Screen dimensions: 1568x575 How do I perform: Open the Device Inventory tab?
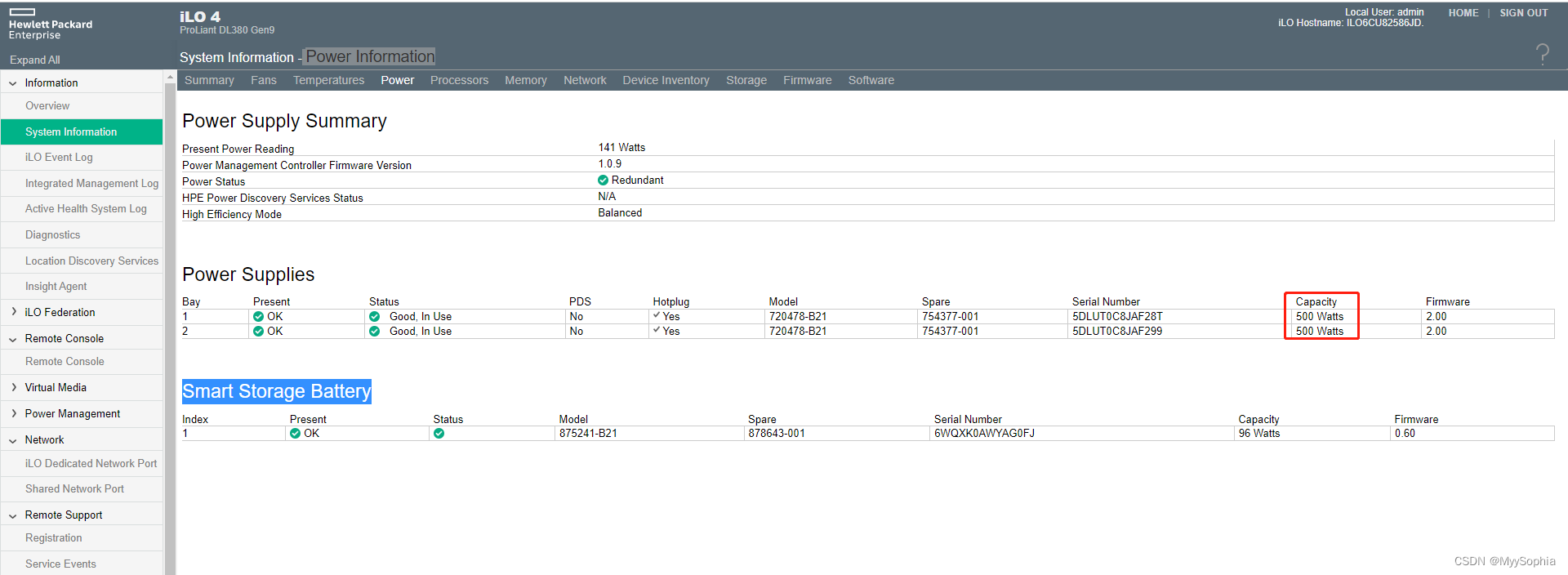[x=666, y=80]
